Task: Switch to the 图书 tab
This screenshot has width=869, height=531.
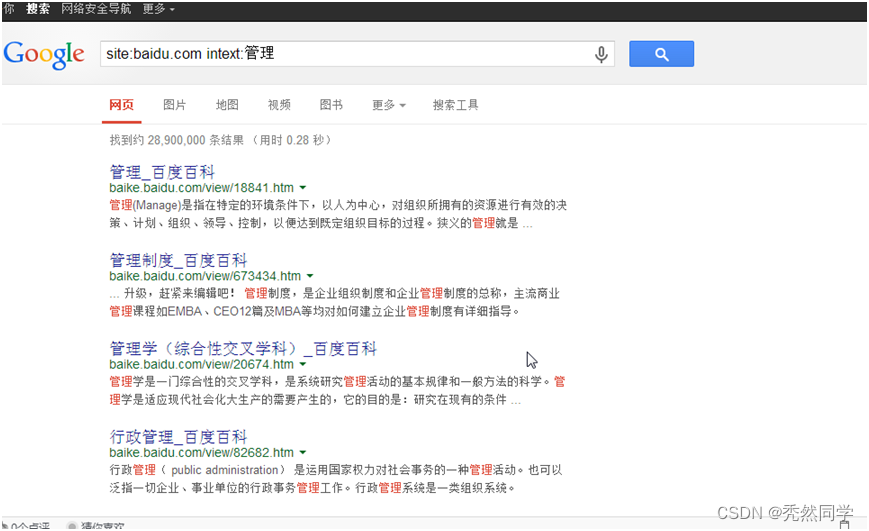Action: click(331, 105)
